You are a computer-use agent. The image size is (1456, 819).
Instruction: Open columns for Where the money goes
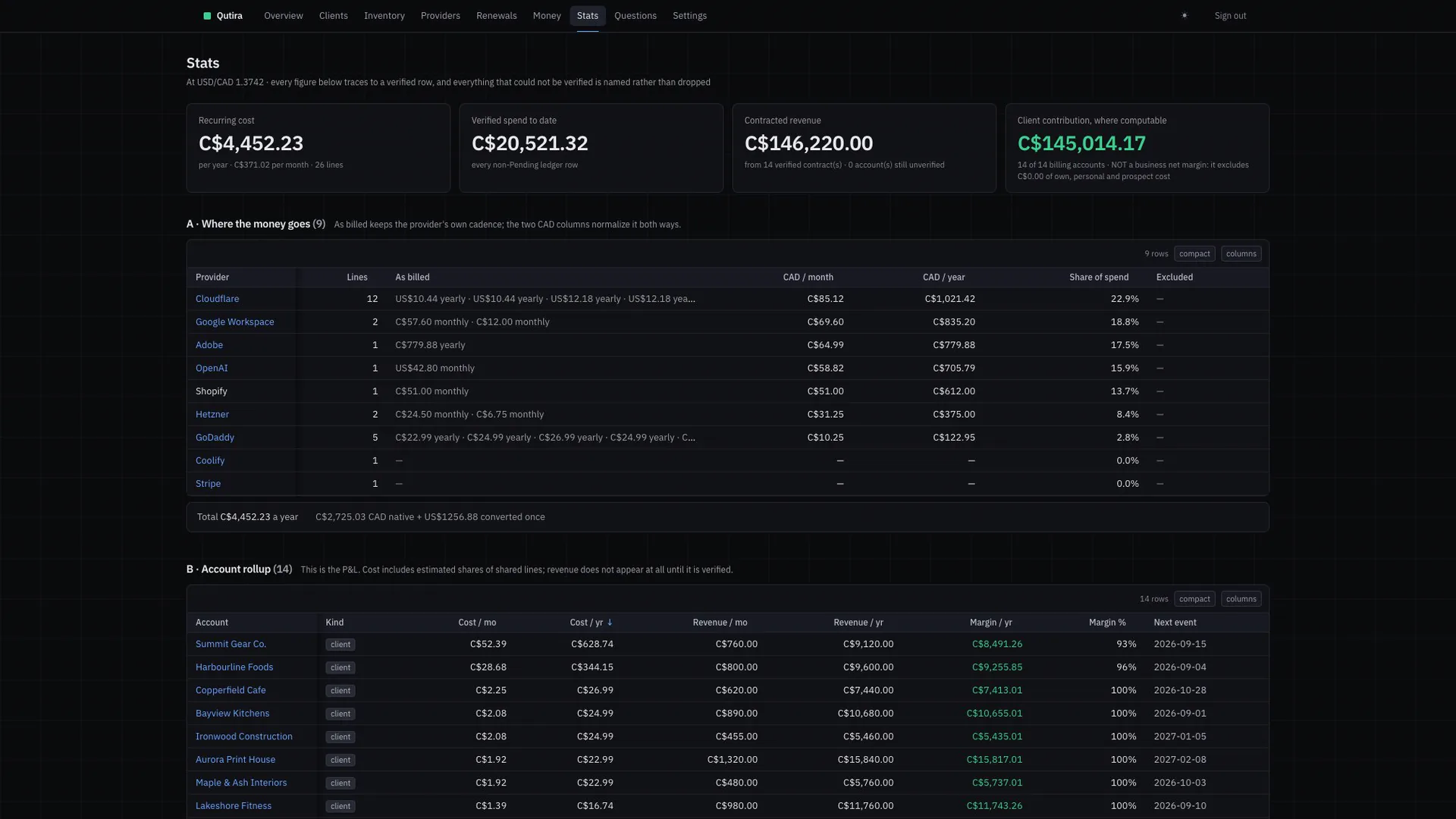click(1241, 254)
